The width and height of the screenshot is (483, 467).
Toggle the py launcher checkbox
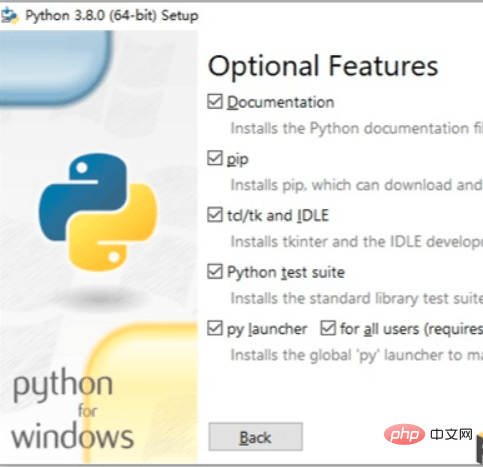pos(215,328)
